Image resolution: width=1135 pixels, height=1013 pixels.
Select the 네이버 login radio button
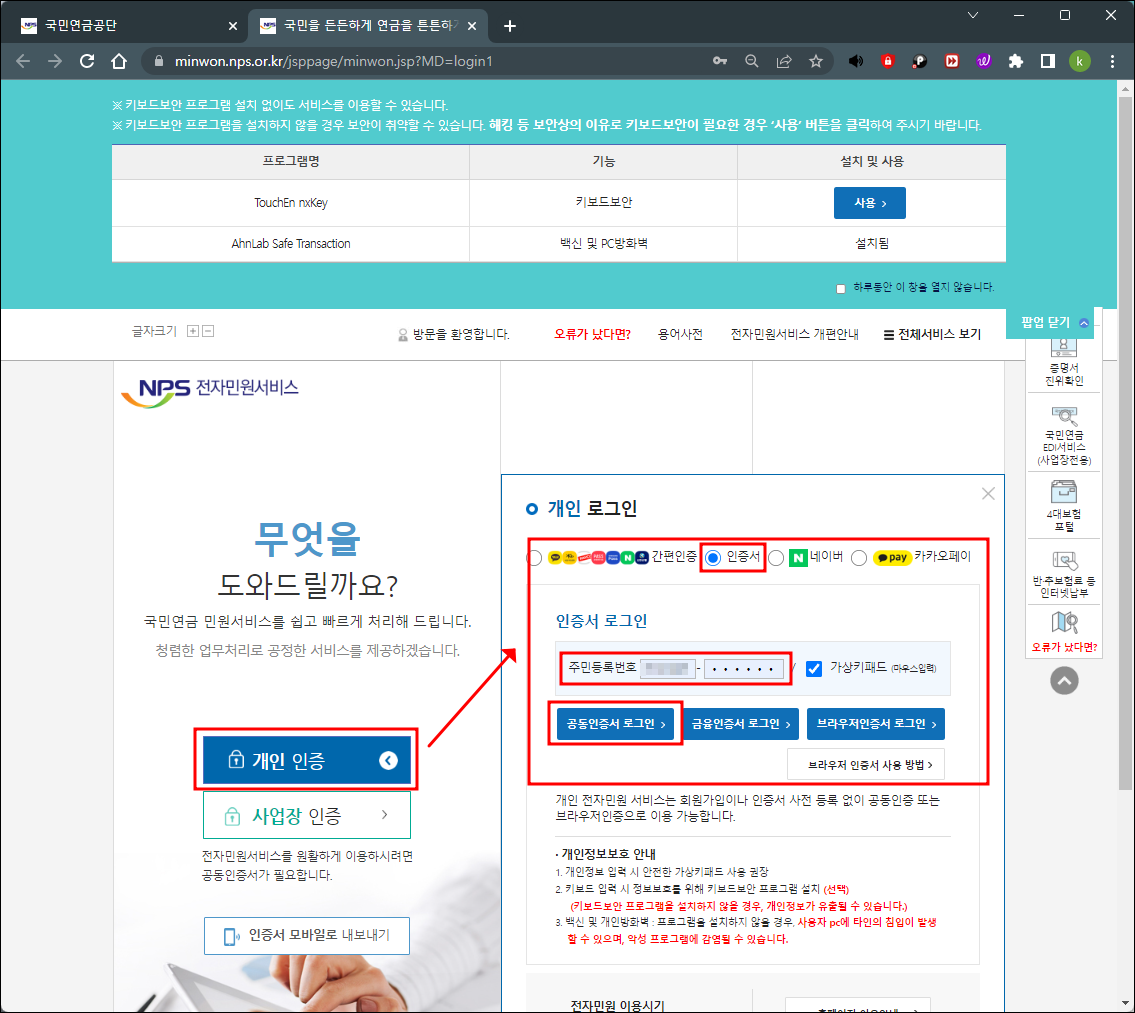click(x=775, y=558)
